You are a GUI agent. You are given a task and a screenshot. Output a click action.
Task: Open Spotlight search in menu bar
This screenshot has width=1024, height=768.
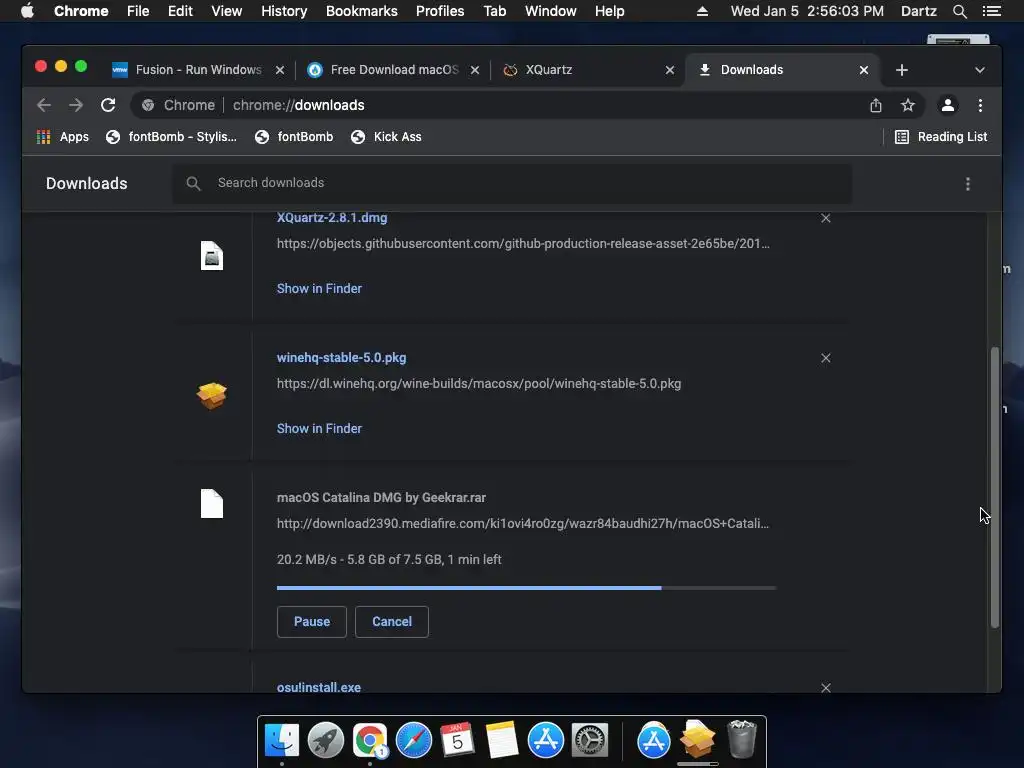(x=959, y=11)
